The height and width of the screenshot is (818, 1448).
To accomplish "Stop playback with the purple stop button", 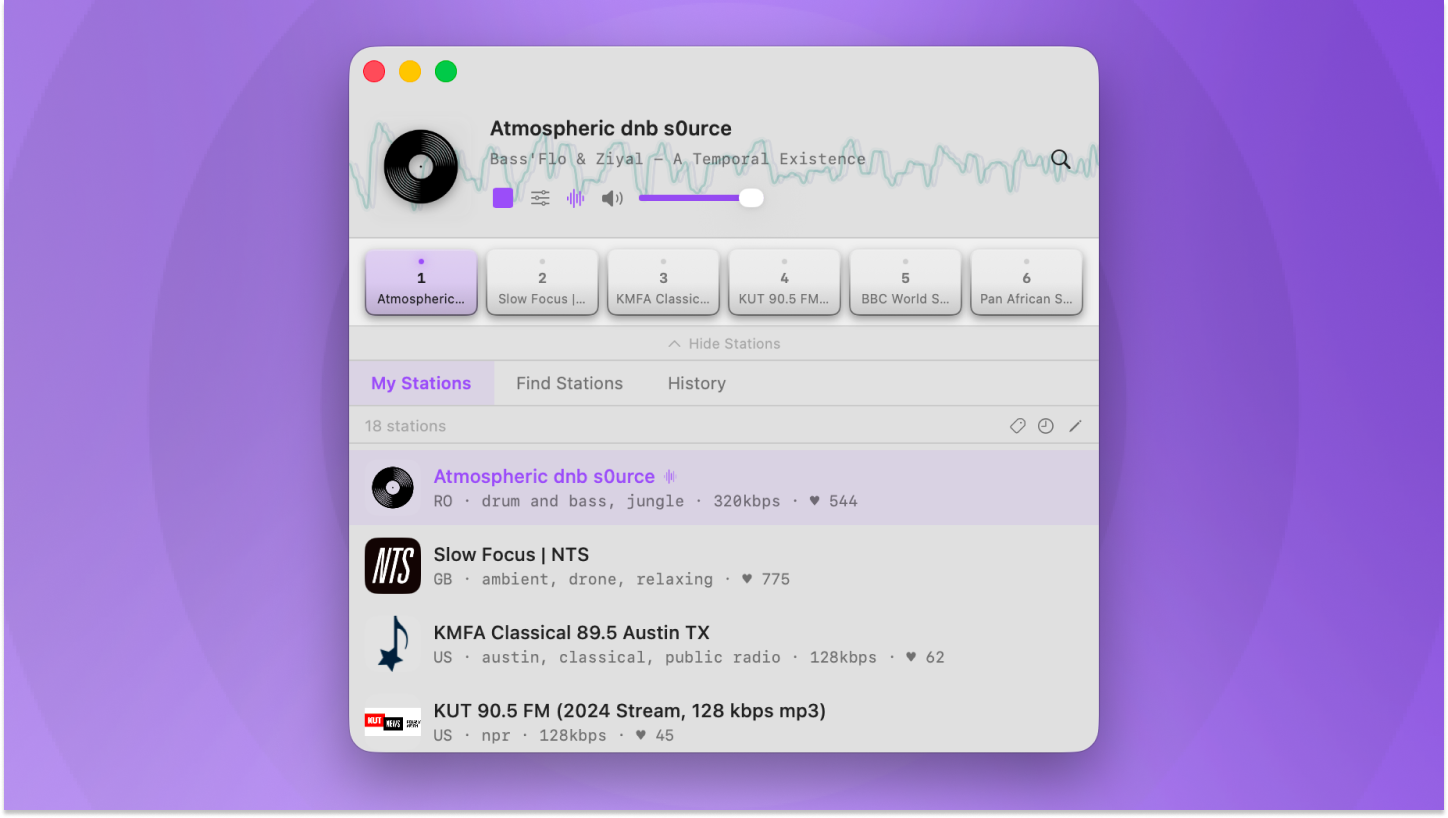I will tap(503, 198).
